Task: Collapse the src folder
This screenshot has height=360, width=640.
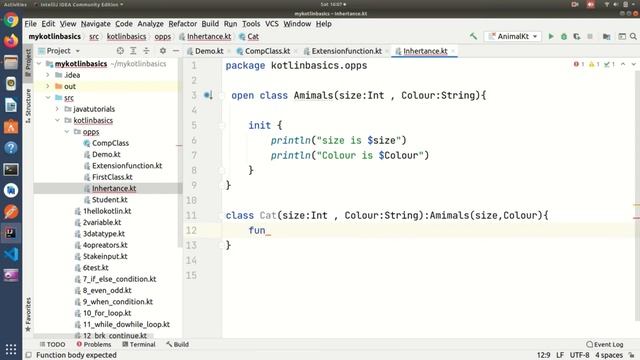Action: pos(48,98)
